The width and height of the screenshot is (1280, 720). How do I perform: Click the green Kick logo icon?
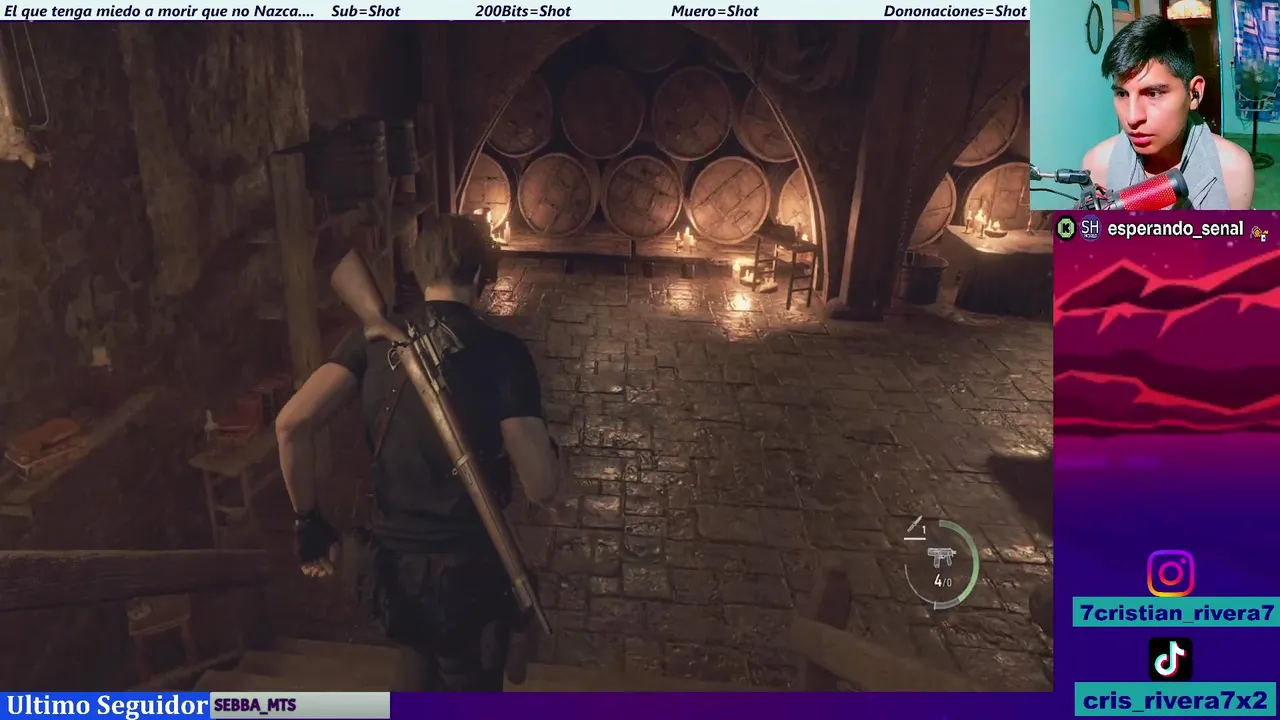point(1066,229)
